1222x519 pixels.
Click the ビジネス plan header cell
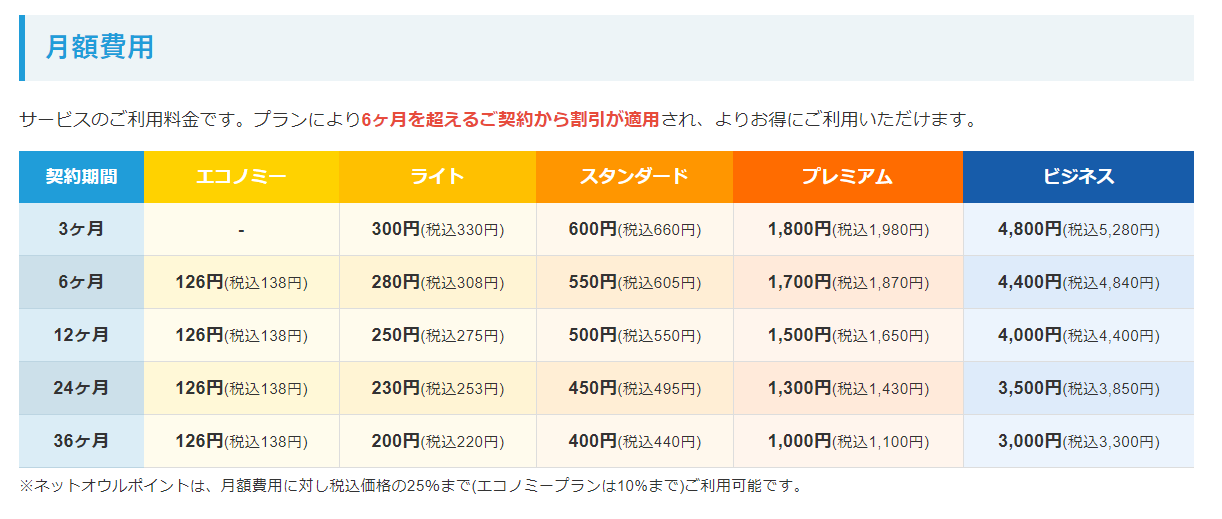tap(1078, 177)
